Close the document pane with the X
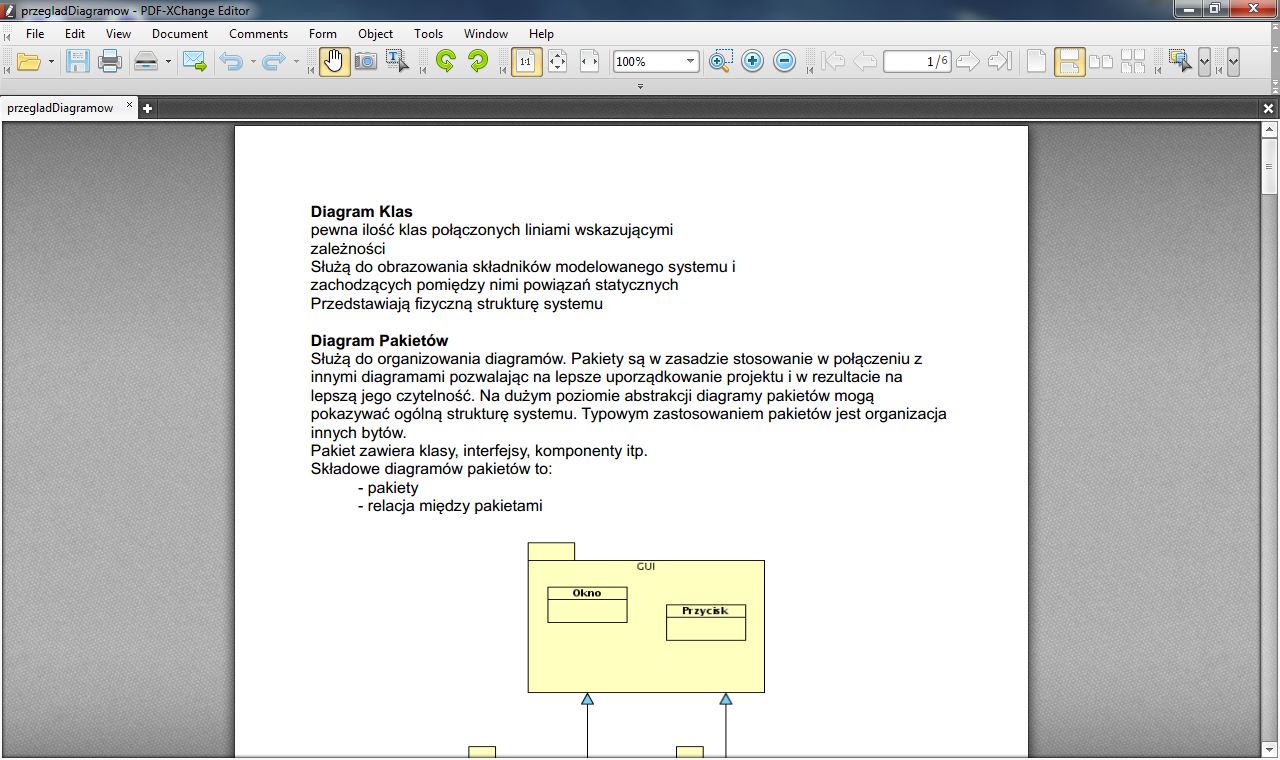Image resolution: width=1280 pixels, height=760 pixels. point(1268,108)
